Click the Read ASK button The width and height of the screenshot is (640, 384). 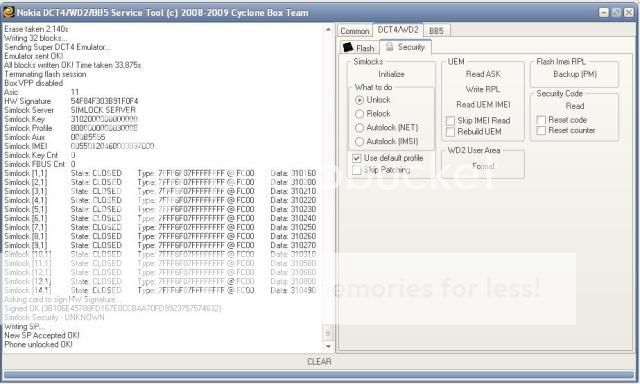pyautogui.click(x=483, y=74)
